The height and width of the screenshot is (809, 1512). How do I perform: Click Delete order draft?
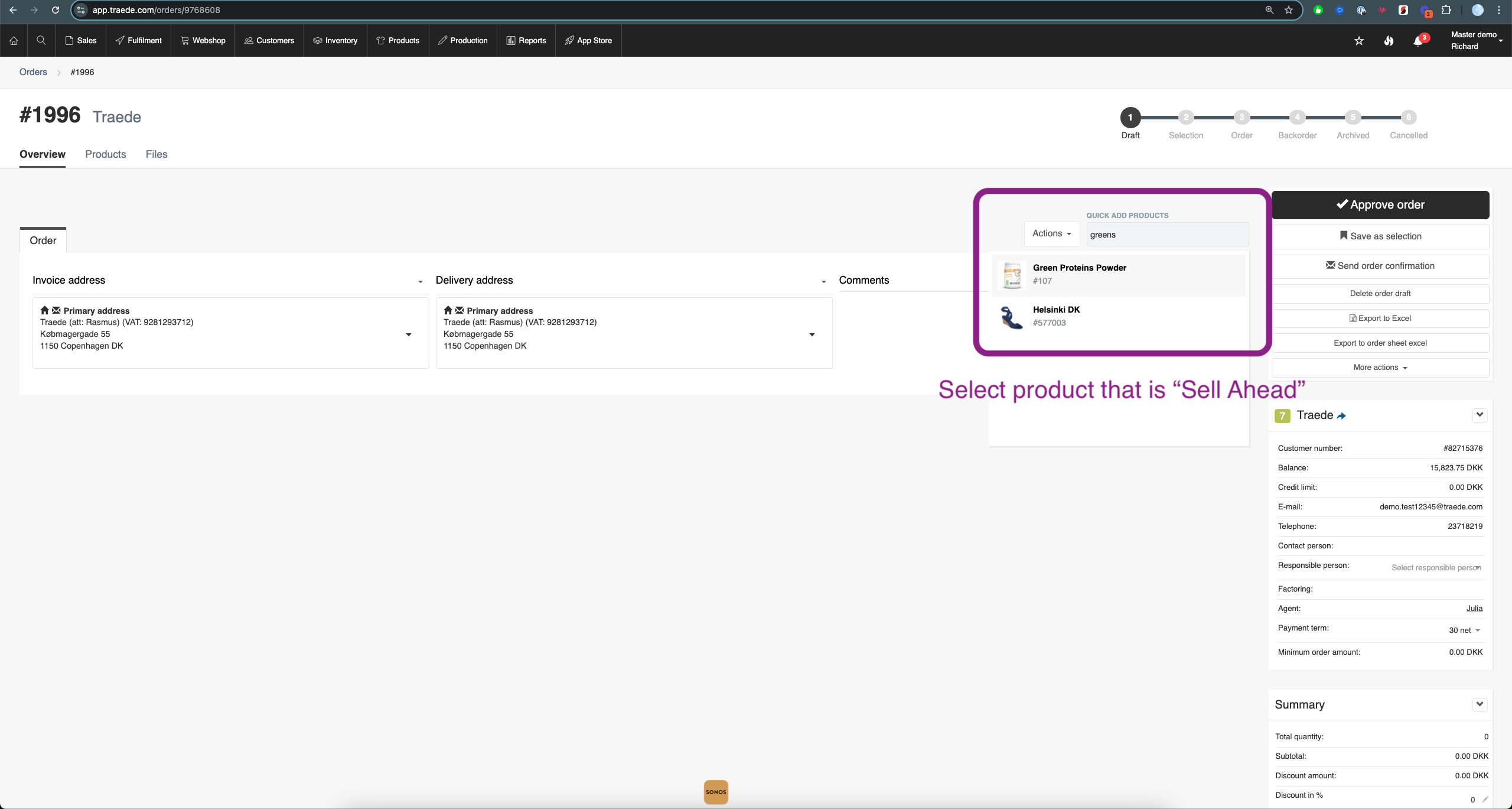1380,294
